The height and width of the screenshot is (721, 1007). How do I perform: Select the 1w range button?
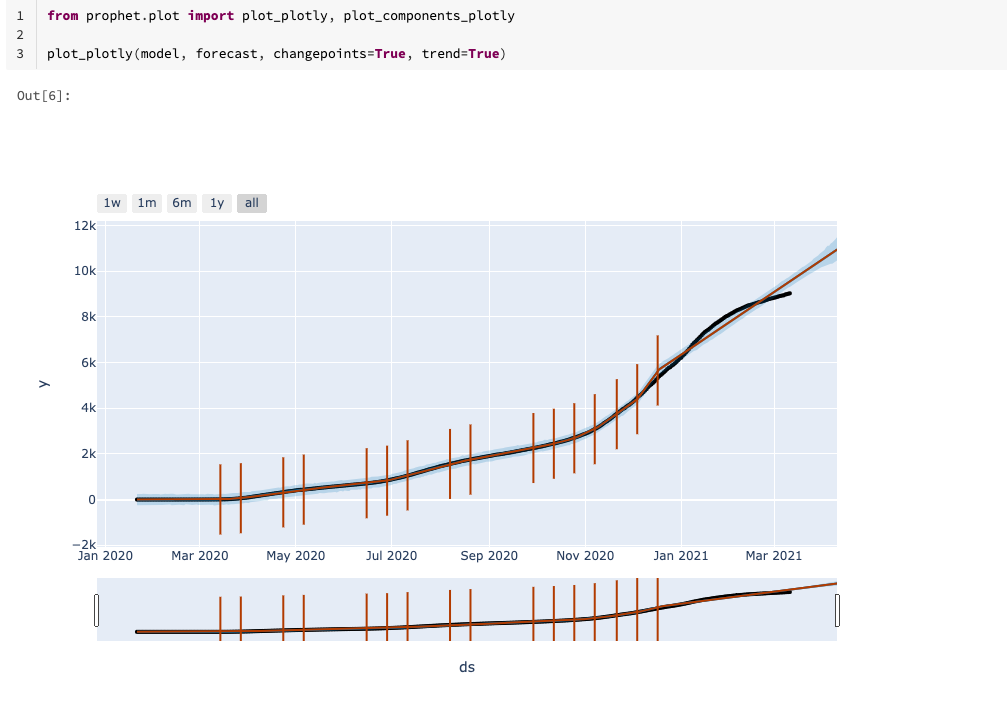point(112,203)
